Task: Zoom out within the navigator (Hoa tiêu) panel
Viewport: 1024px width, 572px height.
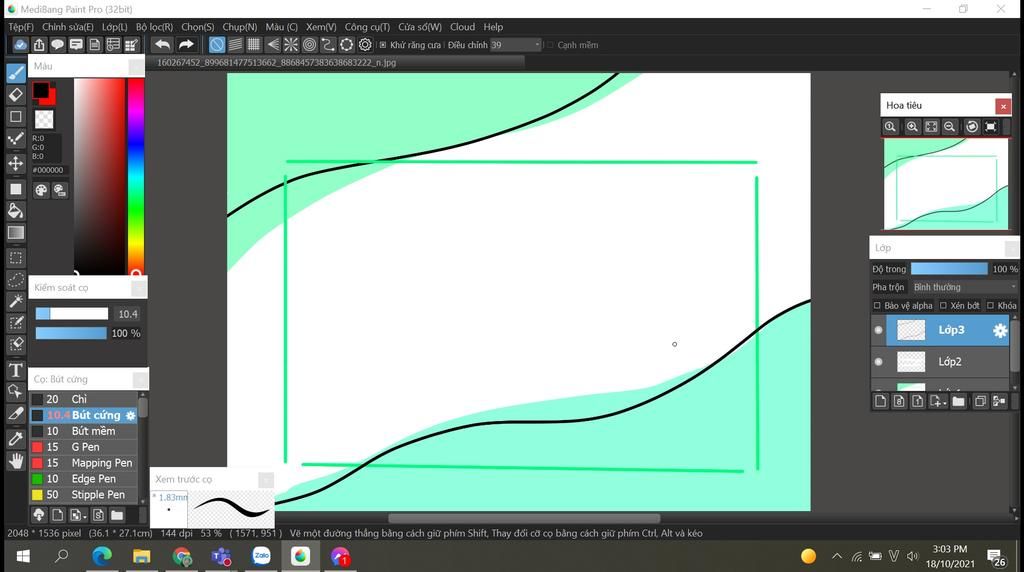Action: (950, 127)
